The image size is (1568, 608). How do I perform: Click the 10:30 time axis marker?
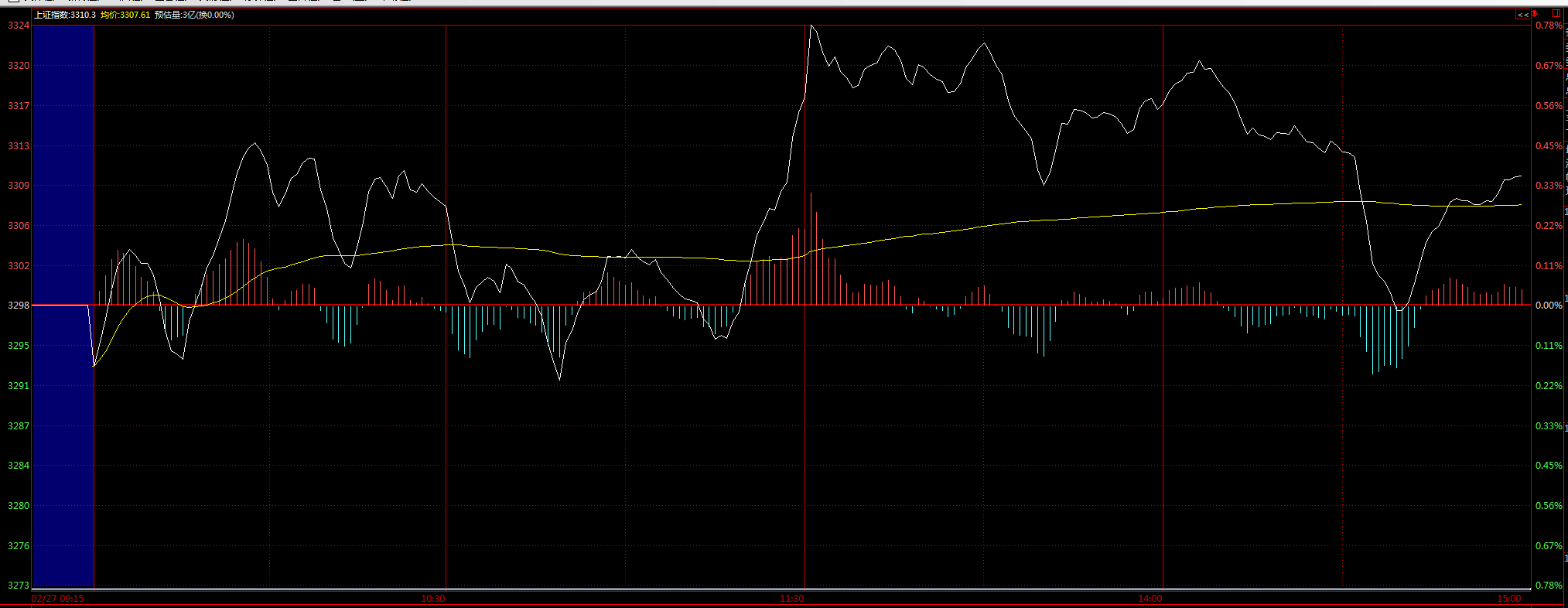(433, 599)
